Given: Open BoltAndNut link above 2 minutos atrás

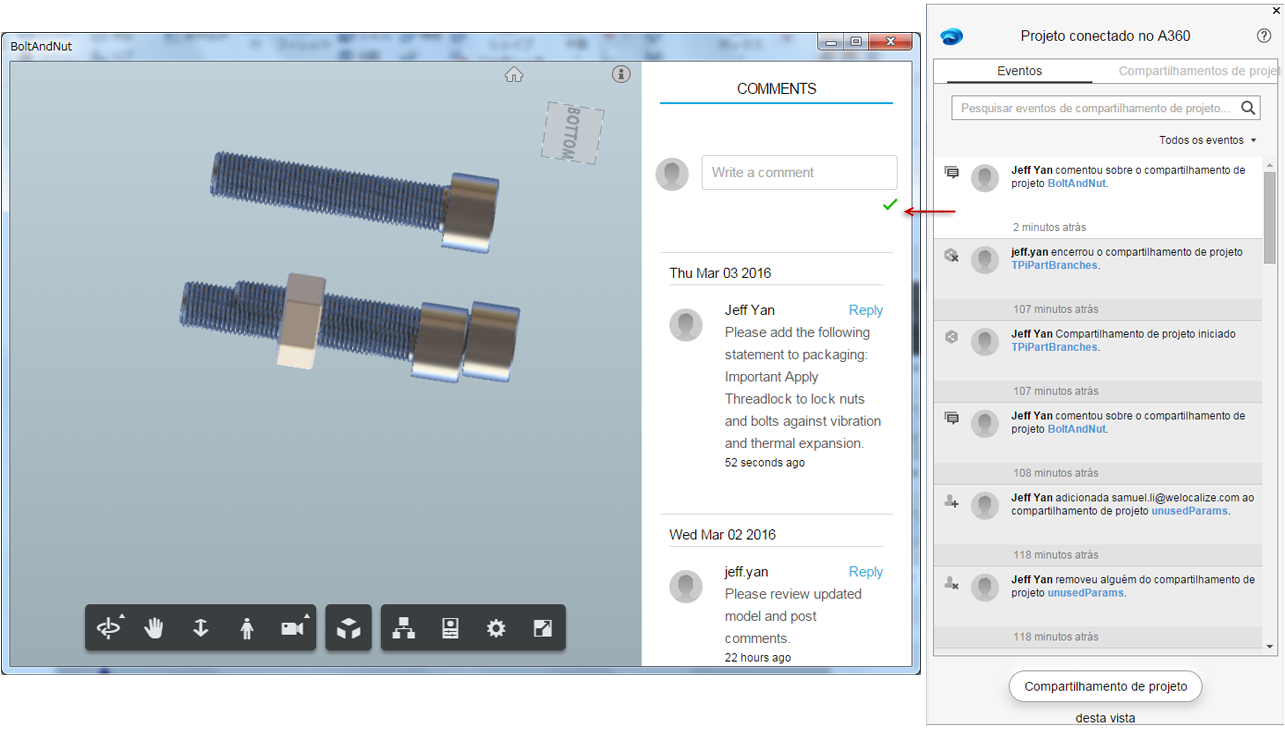Looking at the screenshot, I should [1077, 184].
